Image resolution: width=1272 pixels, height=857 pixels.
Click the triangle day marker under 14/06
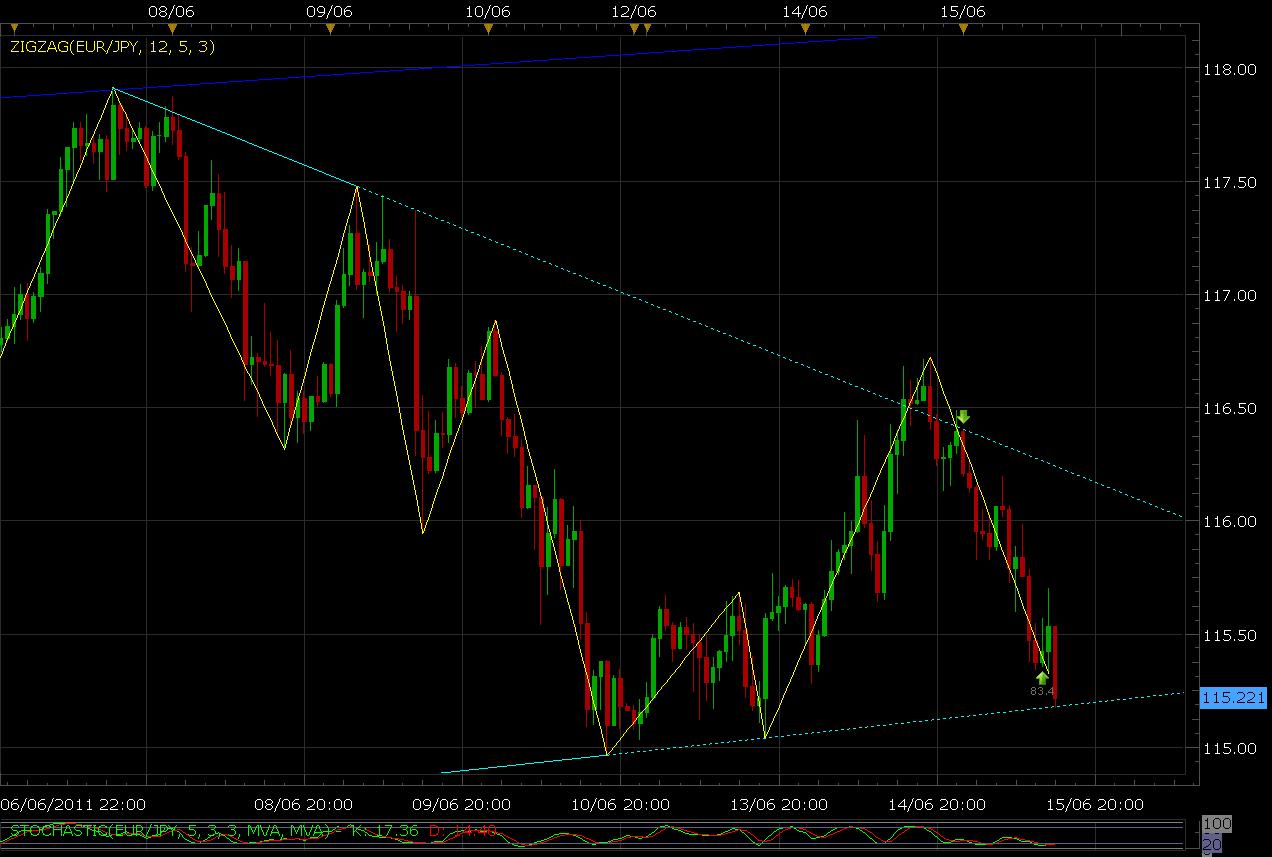805,28
